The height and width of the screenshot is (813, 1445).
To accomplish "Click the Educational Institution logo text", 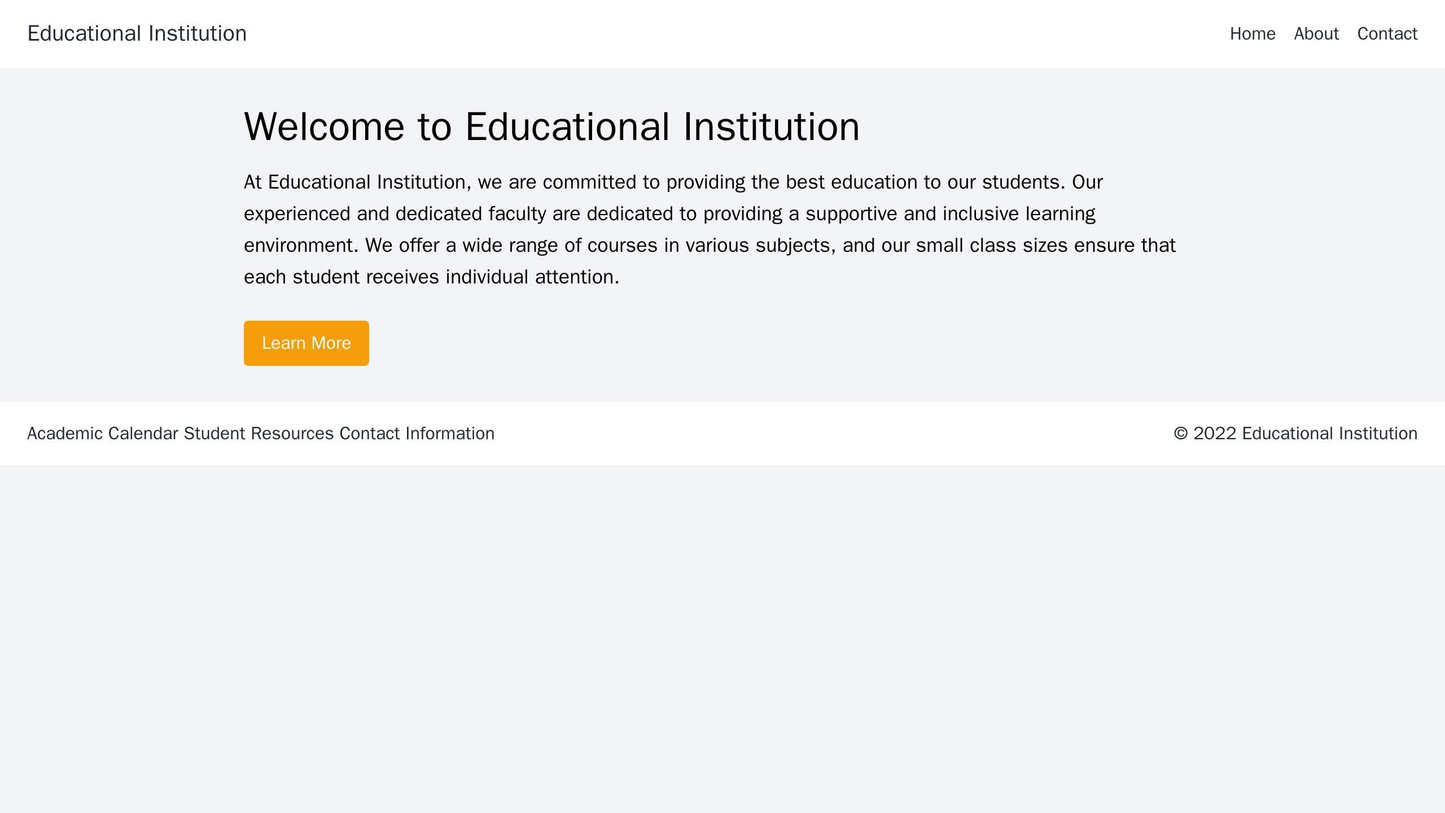I will click(136, 33).
